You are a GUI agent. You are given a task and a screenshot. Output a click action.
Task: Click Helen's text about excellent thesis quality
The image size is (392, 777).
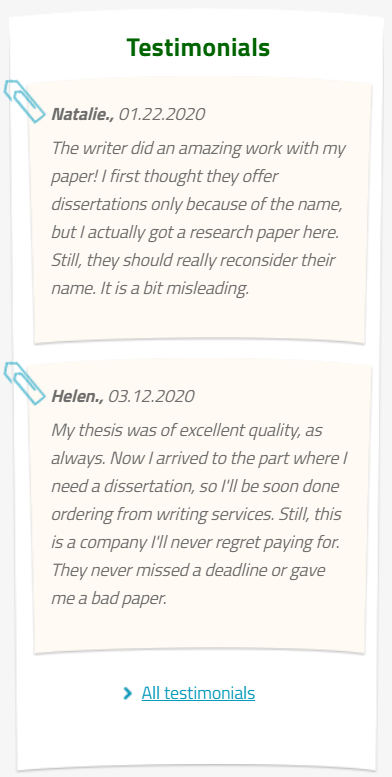[199, 514]
